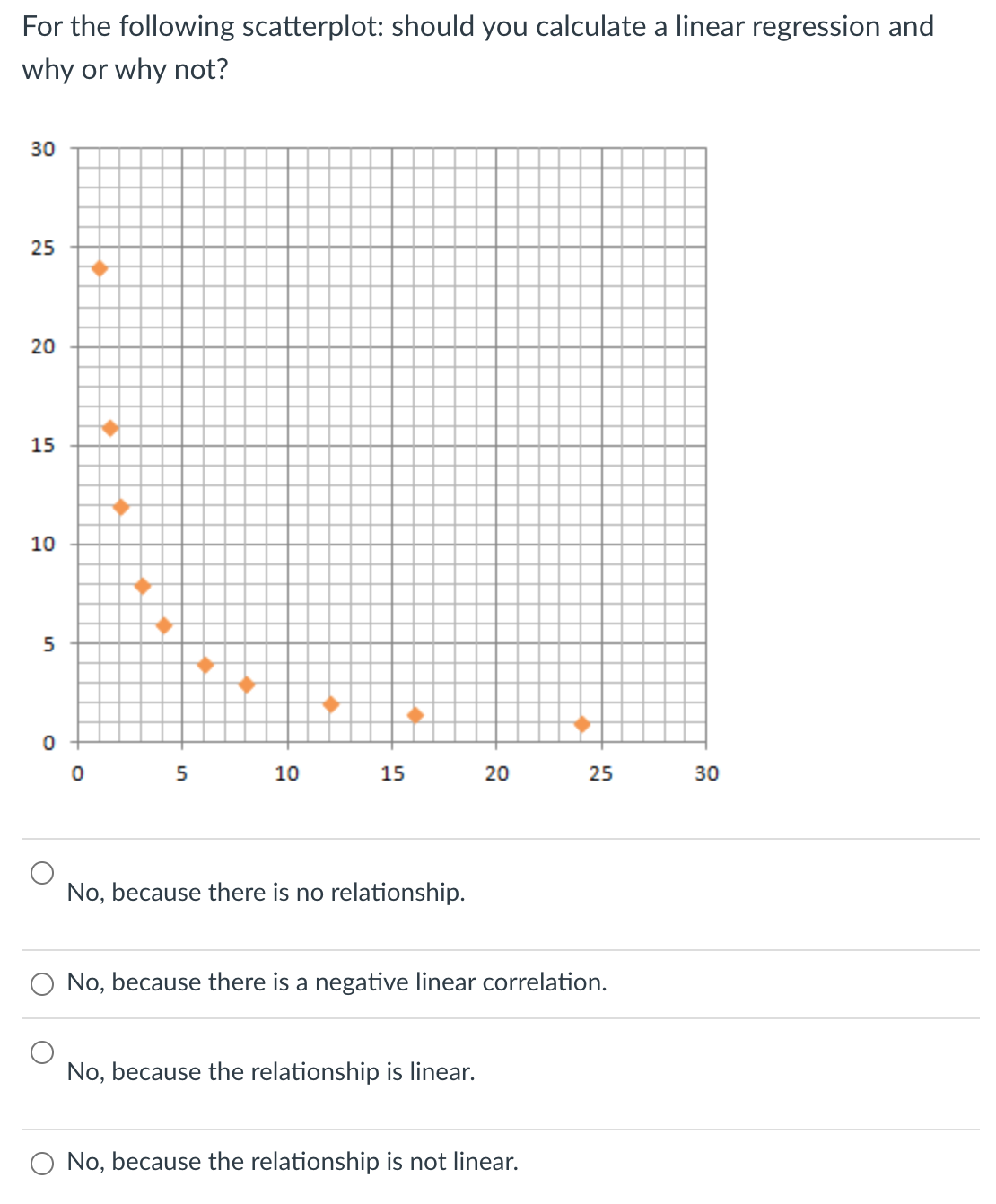Click the second-highest scatter point
Viewport: 996px width, 1204px height.
[x=109, y=428]
